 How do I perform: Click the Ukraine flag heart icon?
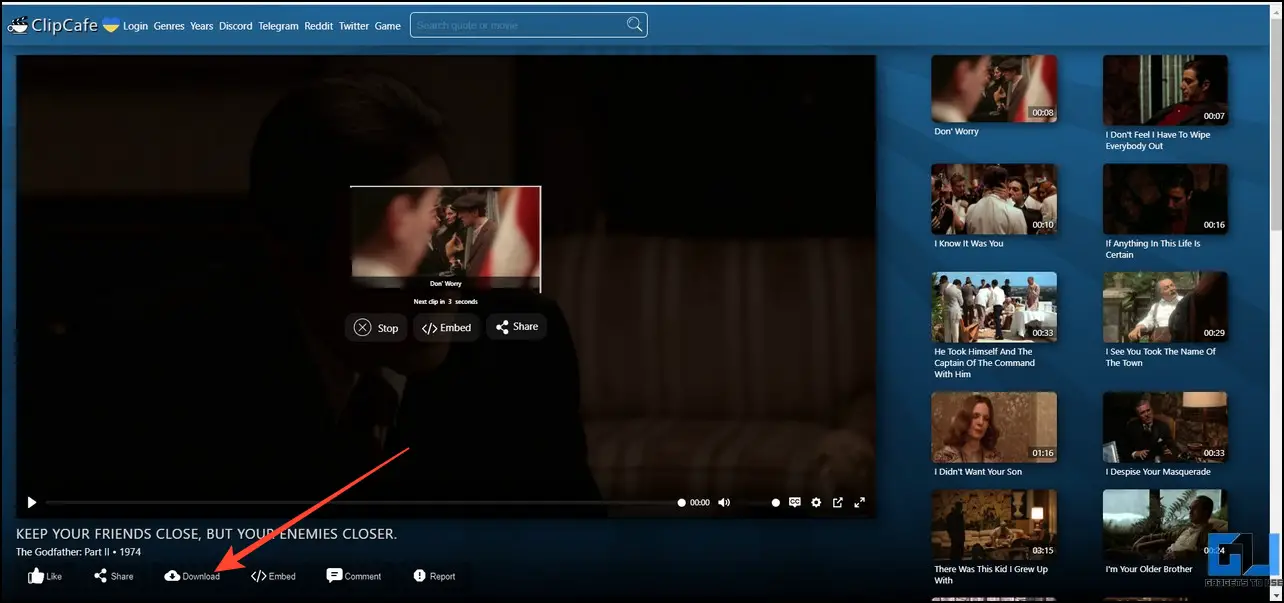pos(111,25)
